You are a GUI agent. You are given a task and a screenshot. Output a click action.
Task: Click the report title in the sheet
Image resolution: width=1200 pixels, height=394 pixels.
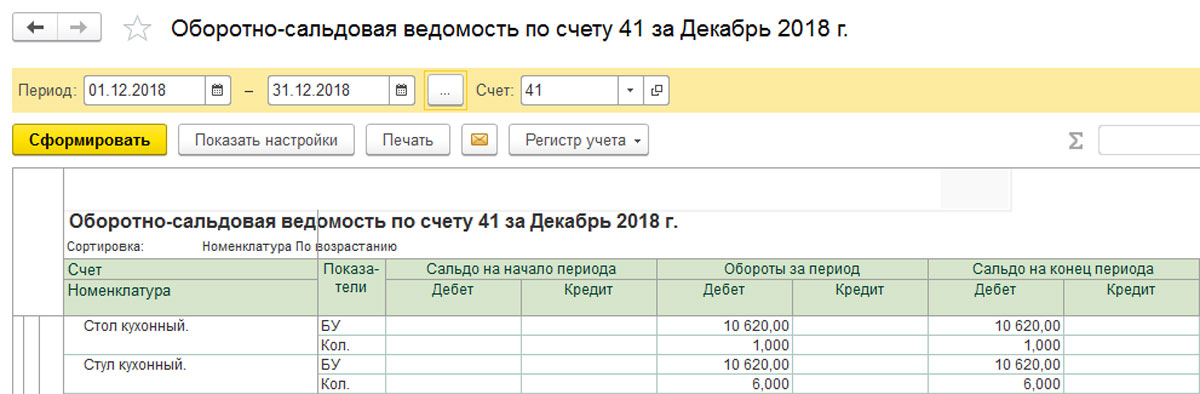[x=372, y=222]
